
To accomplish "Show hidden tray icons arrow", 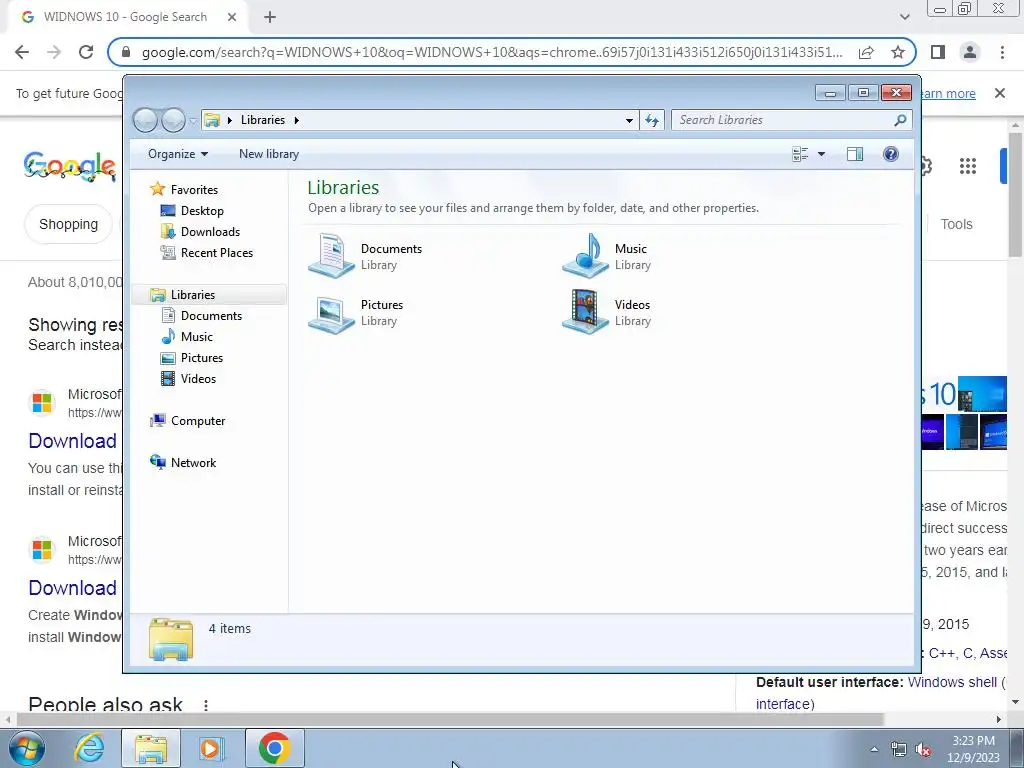I will pyautogui.click(x=874, y=749).
